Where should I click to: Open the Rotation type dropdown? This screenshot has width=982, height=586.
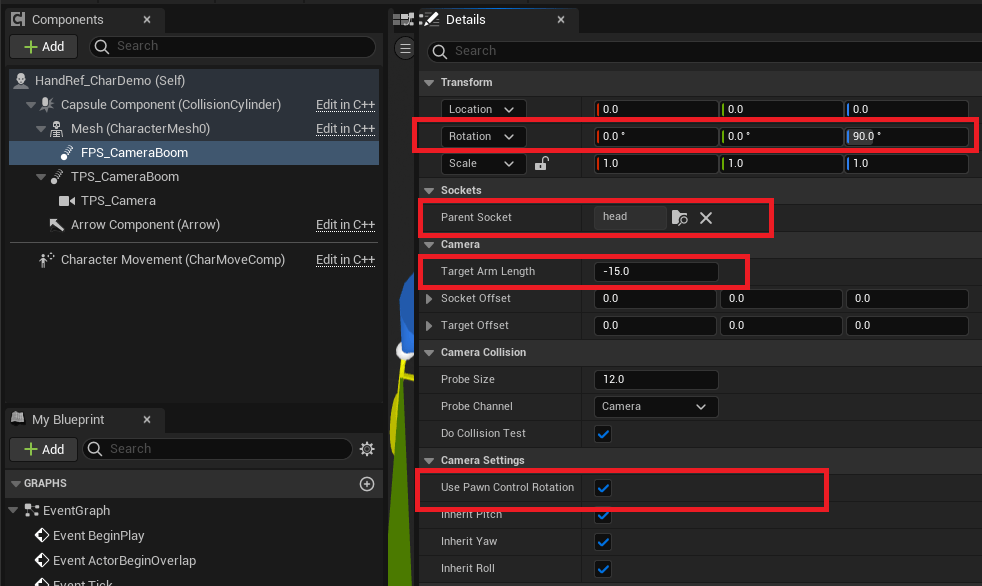pyautogui.click(x=483, y=137)
